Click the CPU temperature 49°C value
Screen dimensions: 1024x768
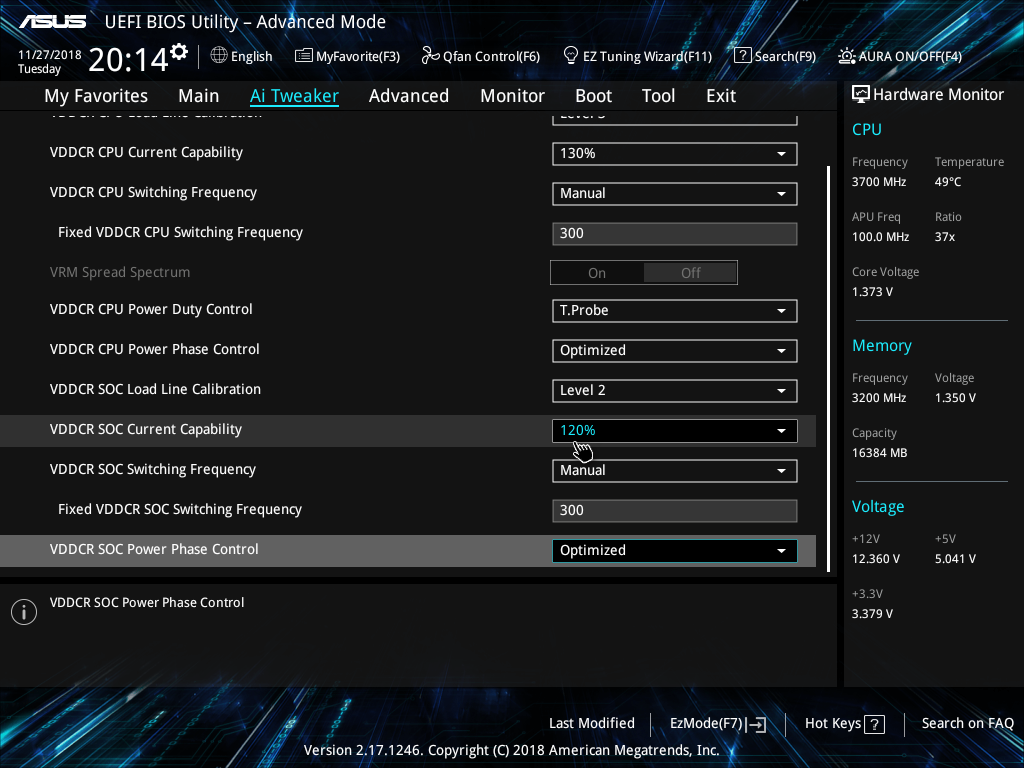(948, 182)
